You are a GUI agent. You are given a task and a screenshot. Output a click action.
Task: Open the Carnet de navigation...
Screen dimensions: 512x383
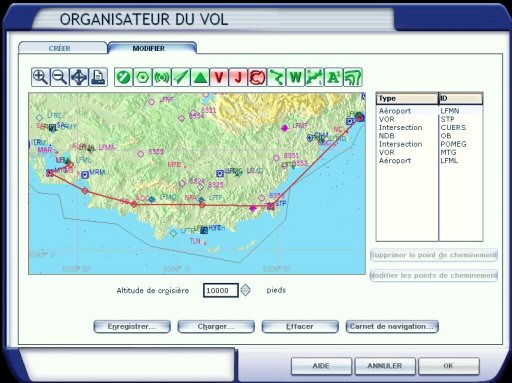click(x=392, y=327)
